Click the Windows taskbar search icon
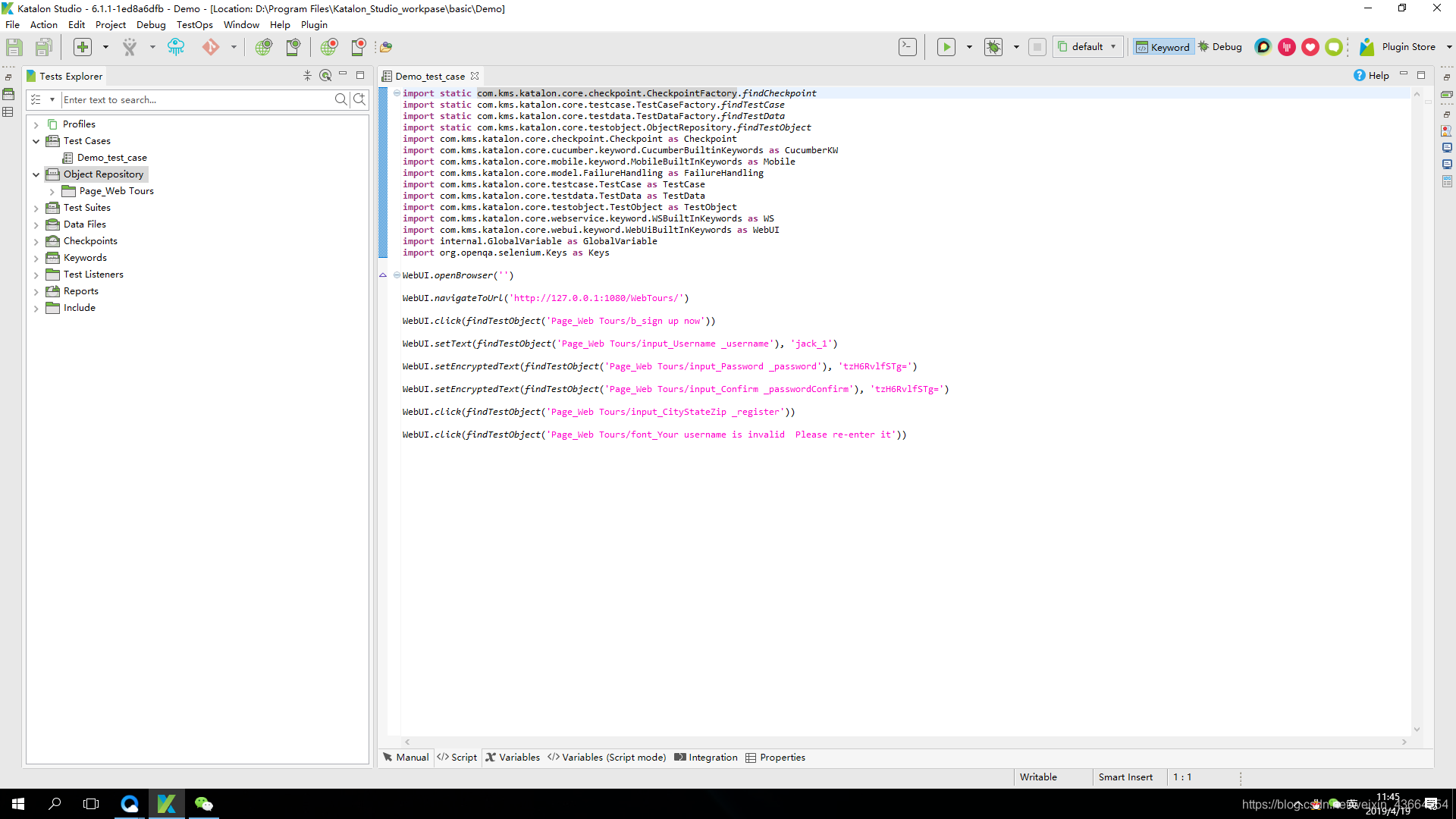 (x=55, y=804)
